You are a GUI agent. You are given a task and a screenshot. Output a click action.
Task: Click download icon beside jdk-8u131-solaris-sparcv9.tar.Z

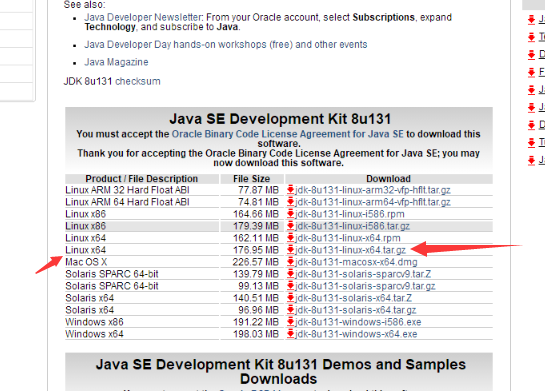291,274
